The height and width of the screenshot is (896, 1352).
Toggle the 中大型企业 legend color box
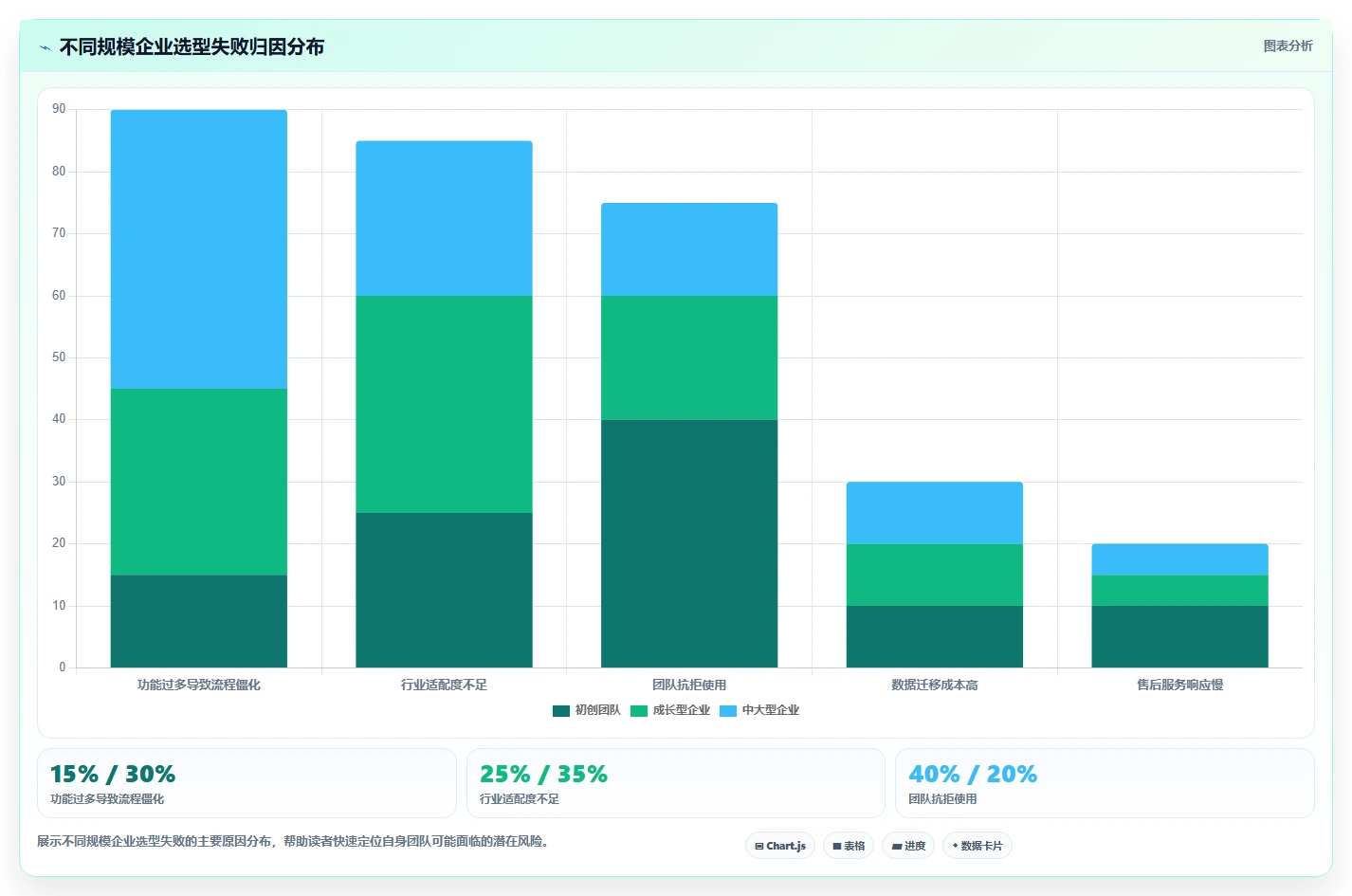728,710
